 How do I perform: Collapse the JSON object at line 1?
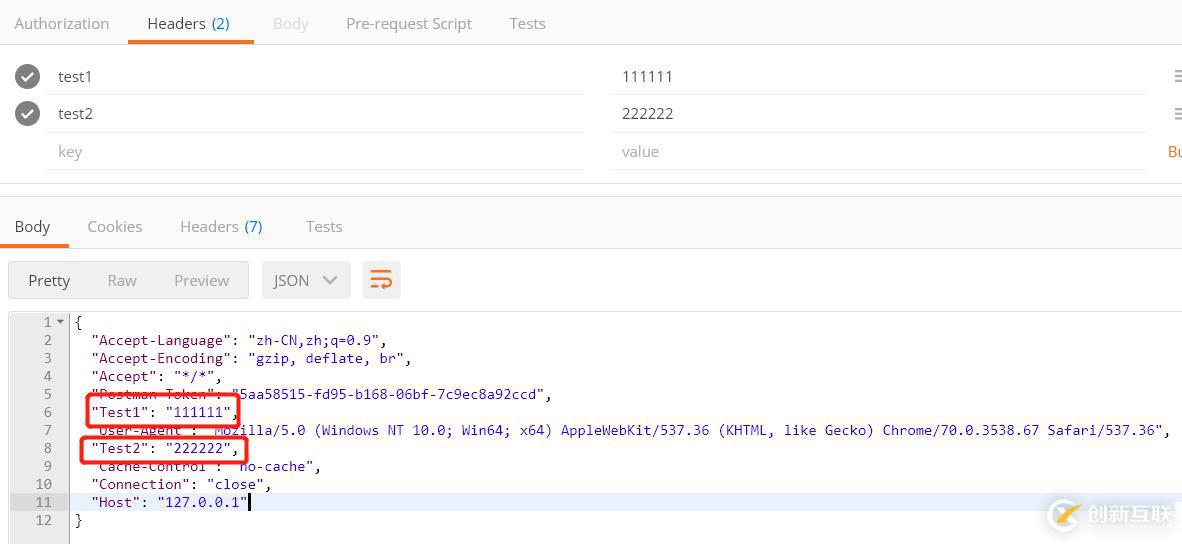coord(61,322)
